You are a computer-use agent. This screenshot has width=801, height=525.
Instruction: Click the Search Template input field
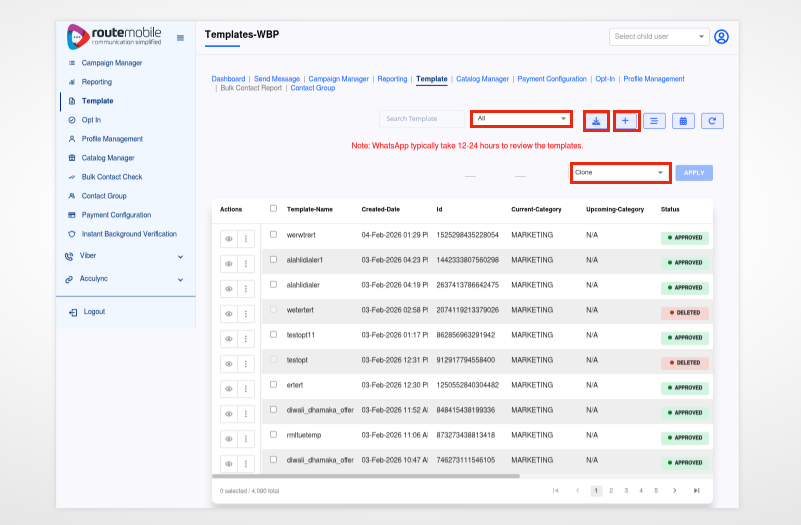[x=422, y=118]
